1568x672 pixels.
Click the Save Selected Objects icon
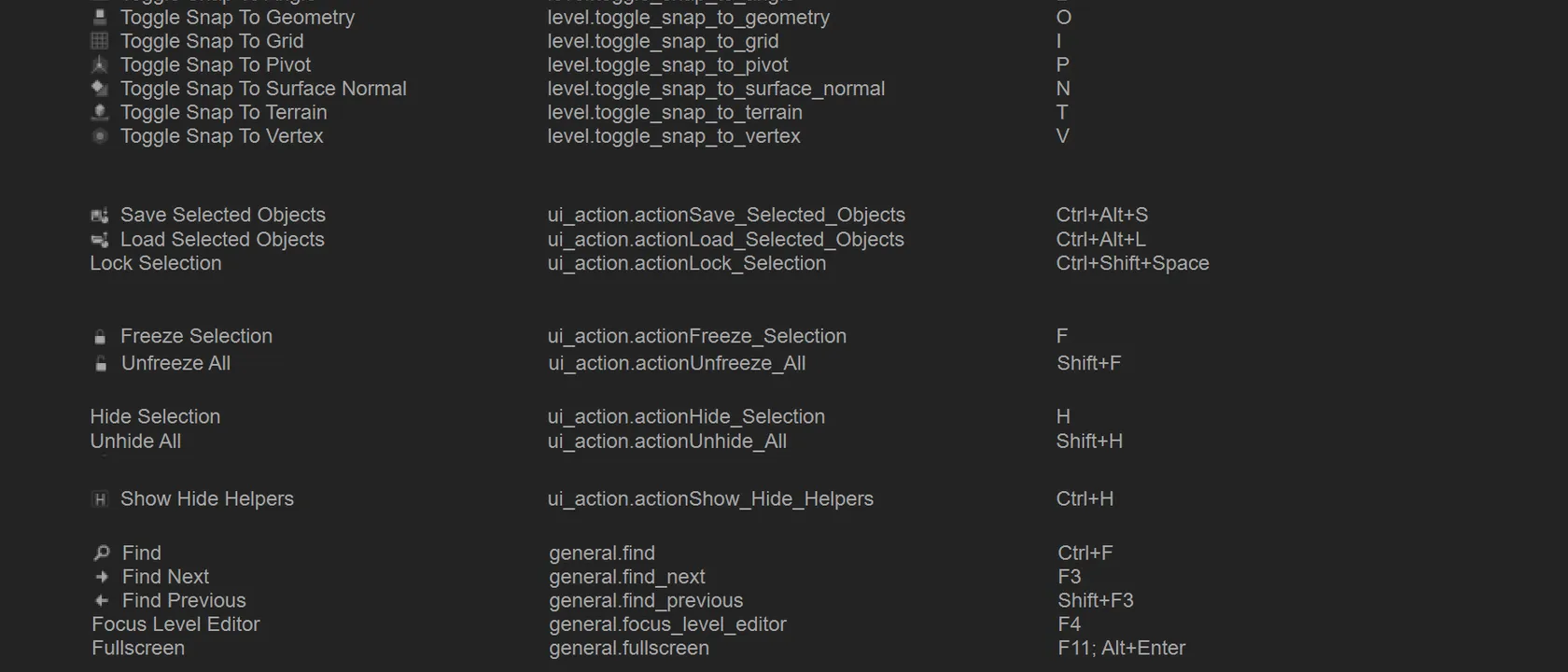pyautogui.click(x=100, y=216)
